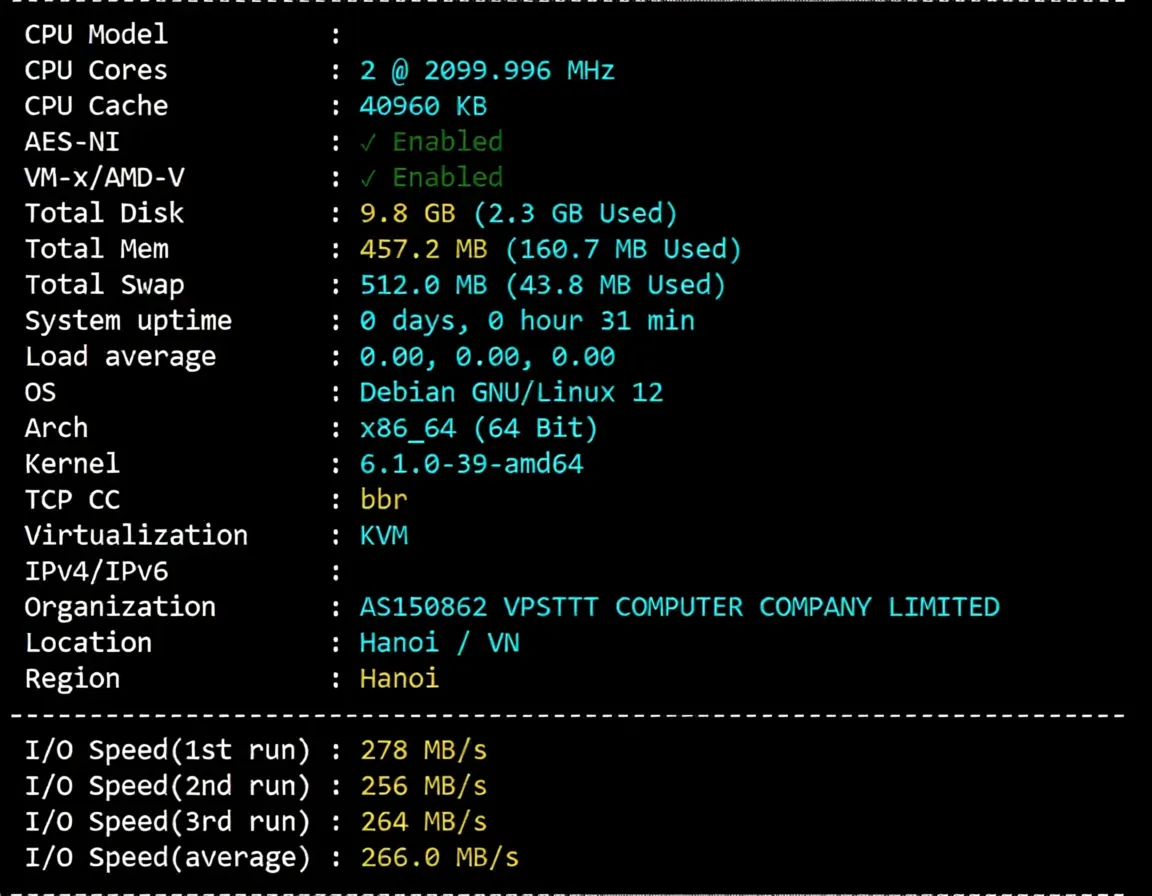
Task: Click the x86_64 (64 Bit) arch text
Action: [x=478, y=428]
